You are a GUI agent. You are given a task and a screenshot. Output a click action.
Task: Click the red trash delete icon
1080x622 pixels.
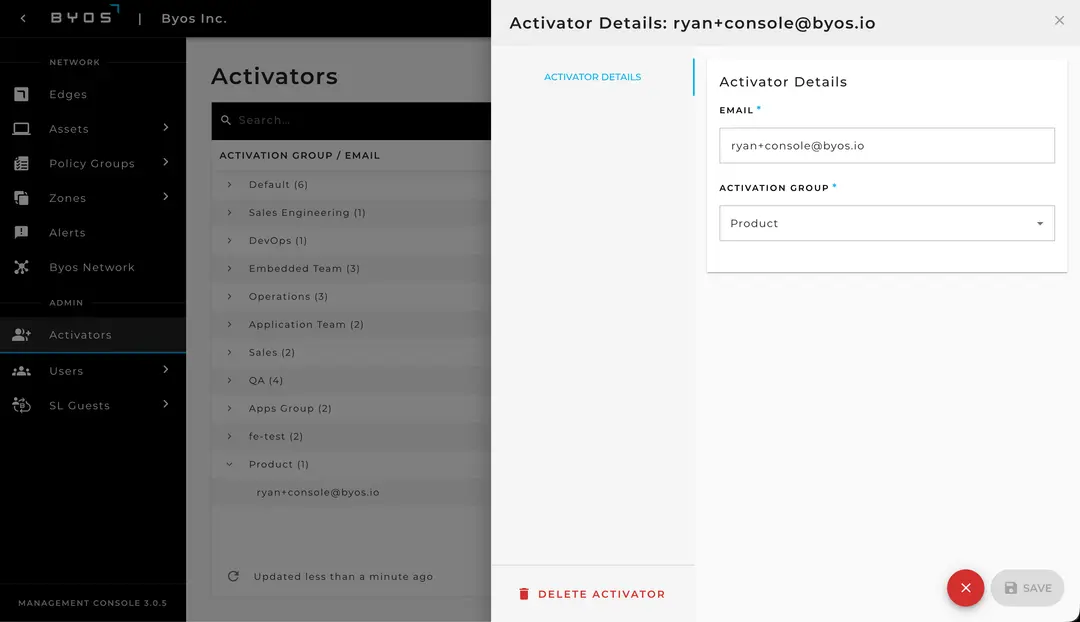(x=523, y=594)
